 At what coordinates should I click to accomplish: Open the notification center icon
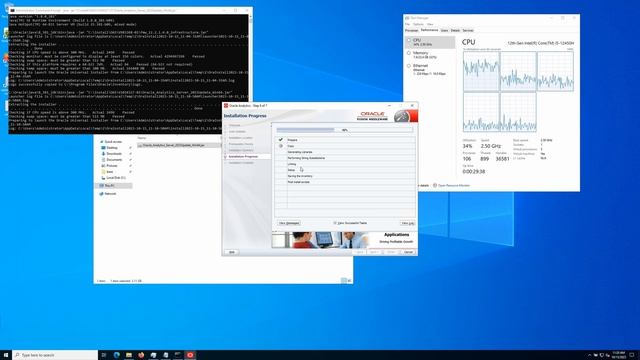coord(632,355)
